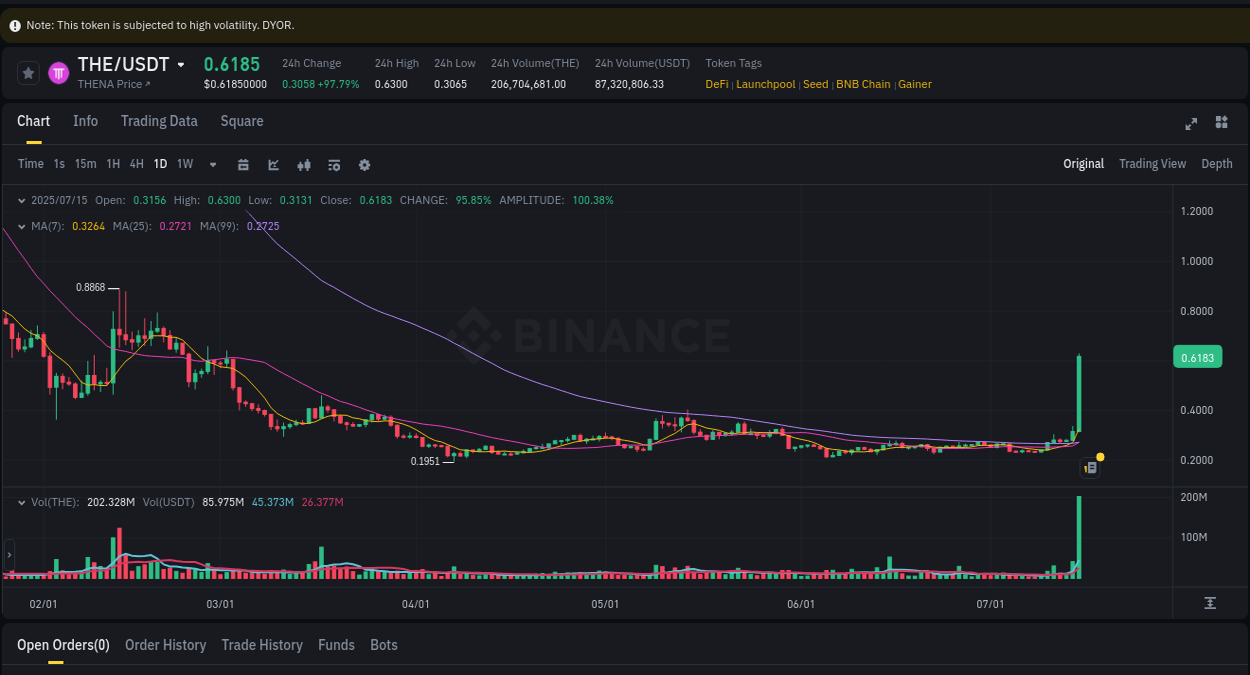Open the additional timeframe dropdown arrow

[212, 164]
